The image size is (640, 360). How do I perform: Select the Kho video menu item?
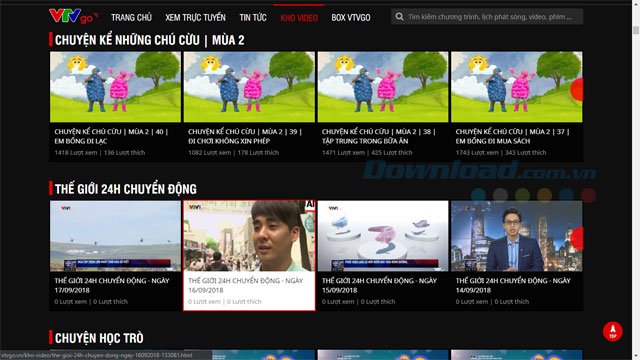299,18
